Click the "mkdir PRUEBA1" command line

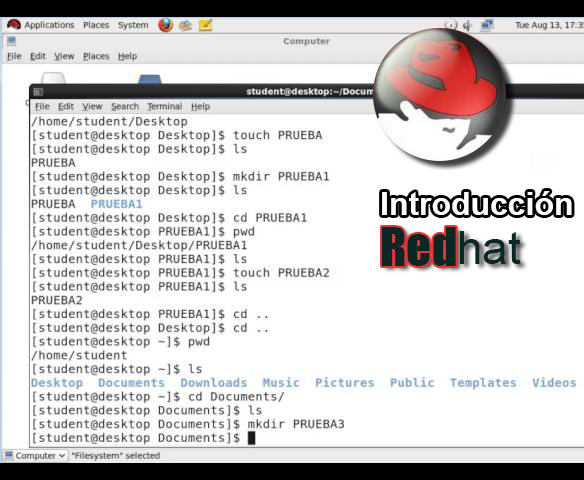click(x=180, y=177)
